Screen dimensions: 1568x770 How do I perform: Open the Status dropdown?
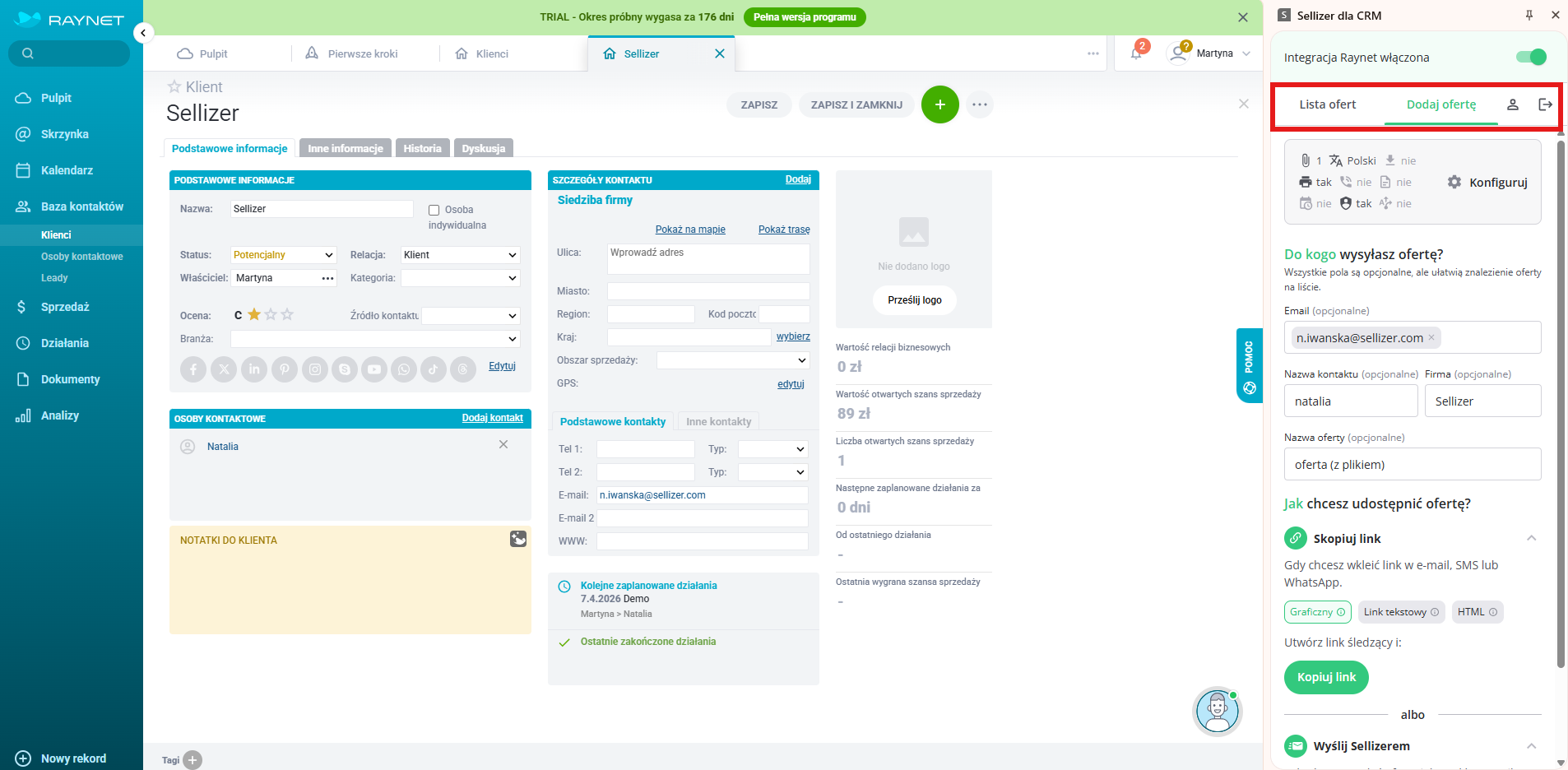(x=283, y=255)
